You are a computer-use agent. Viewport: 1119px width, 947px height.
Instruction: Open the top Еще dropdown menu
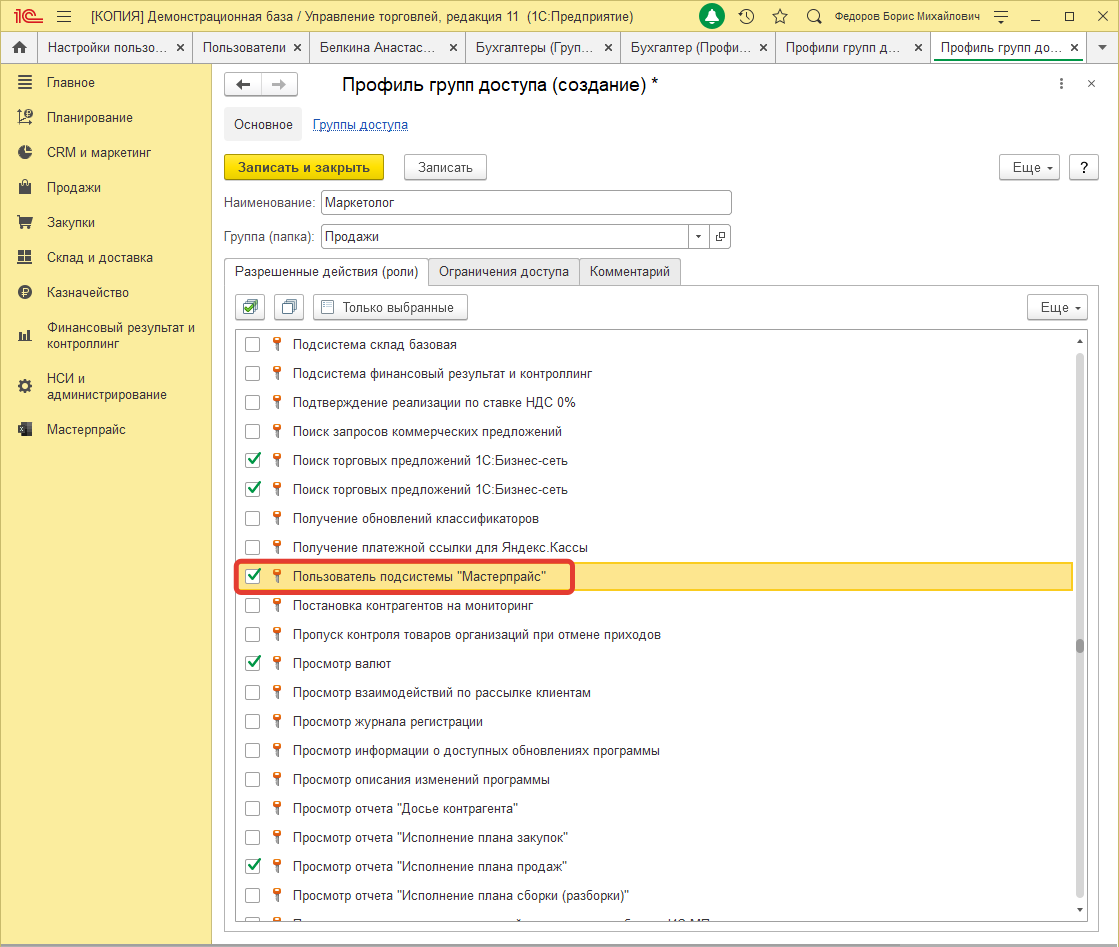click(x=1029, y=168)
